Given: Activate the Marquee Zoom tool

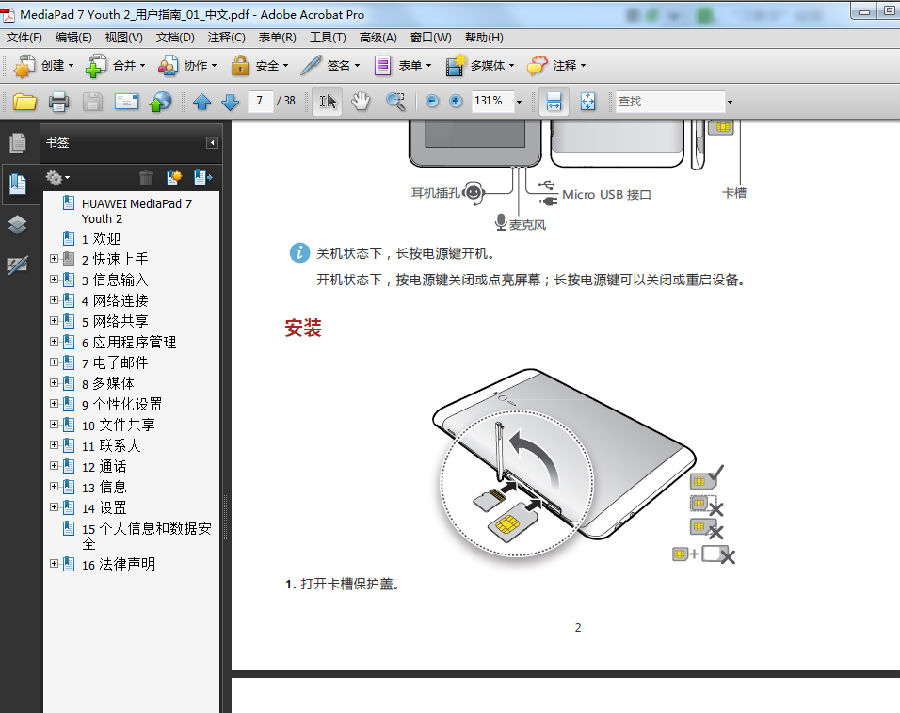Looking at the screenshot, I should [394, 101].
